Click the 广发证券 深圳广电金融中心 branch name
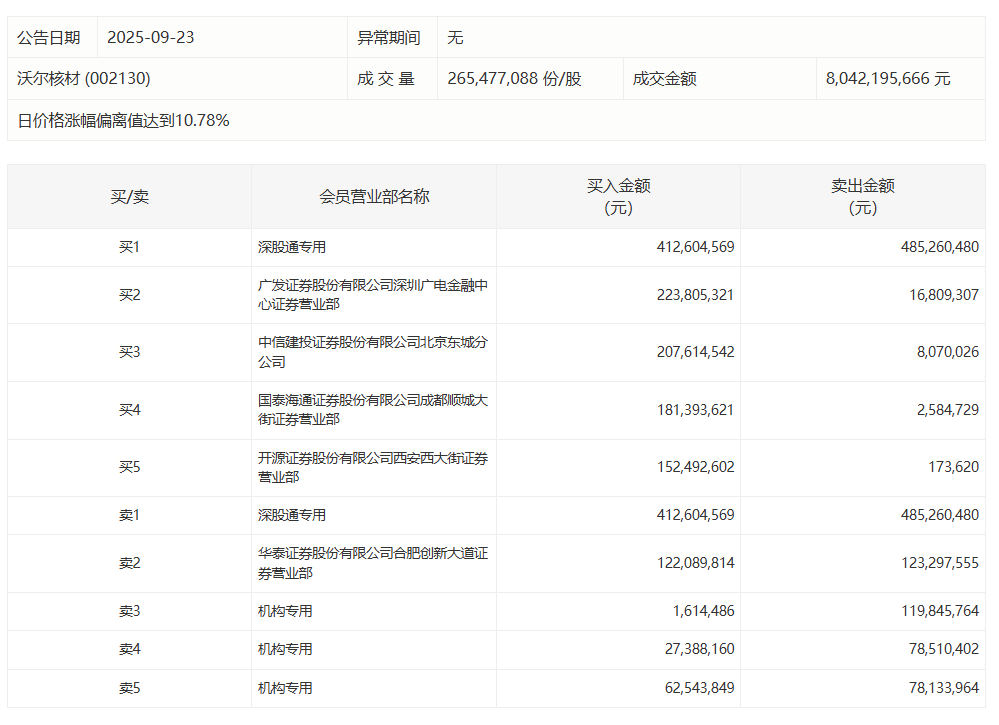The image size is (999, 725). 373,295
